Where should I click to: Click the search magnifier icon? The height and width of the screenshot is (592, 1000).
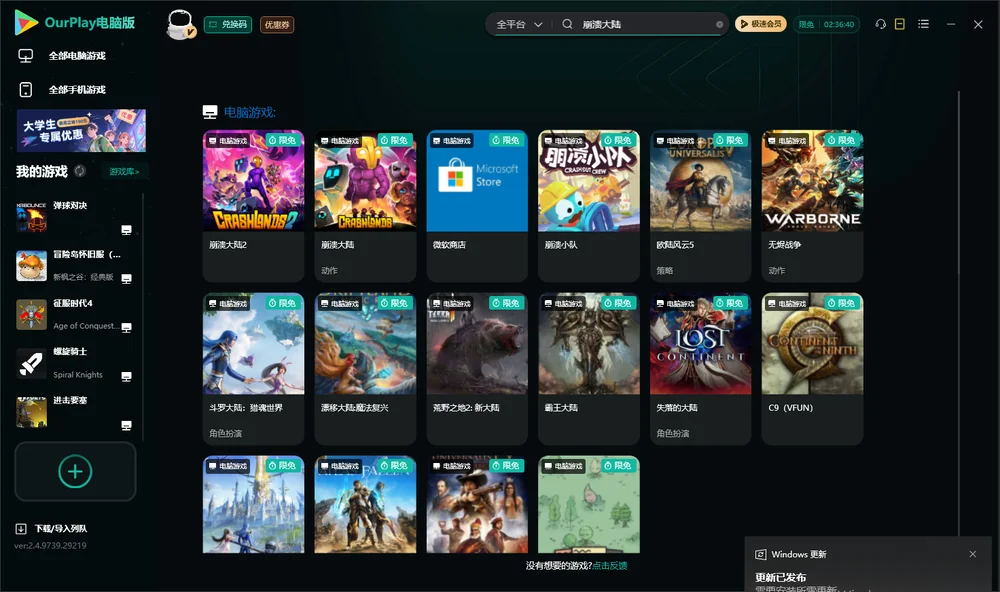coord(567,24)
